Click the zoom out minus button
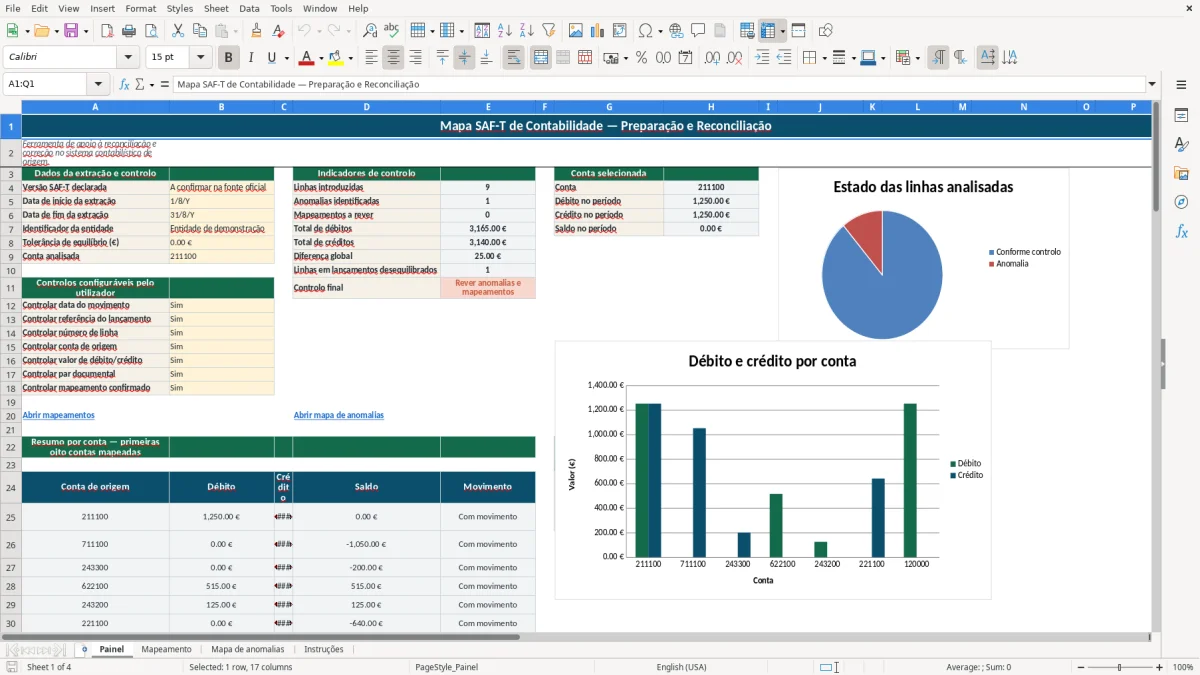Viewport: 1200px width, 675px height. (x=1079, y=667)
